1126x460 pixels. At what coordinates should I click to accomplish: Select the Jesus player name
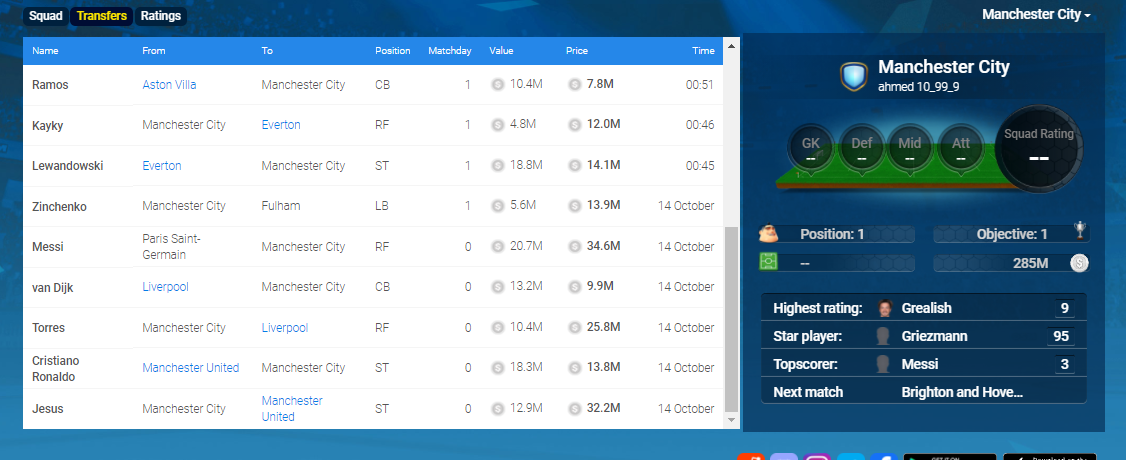tap(47, 409)
